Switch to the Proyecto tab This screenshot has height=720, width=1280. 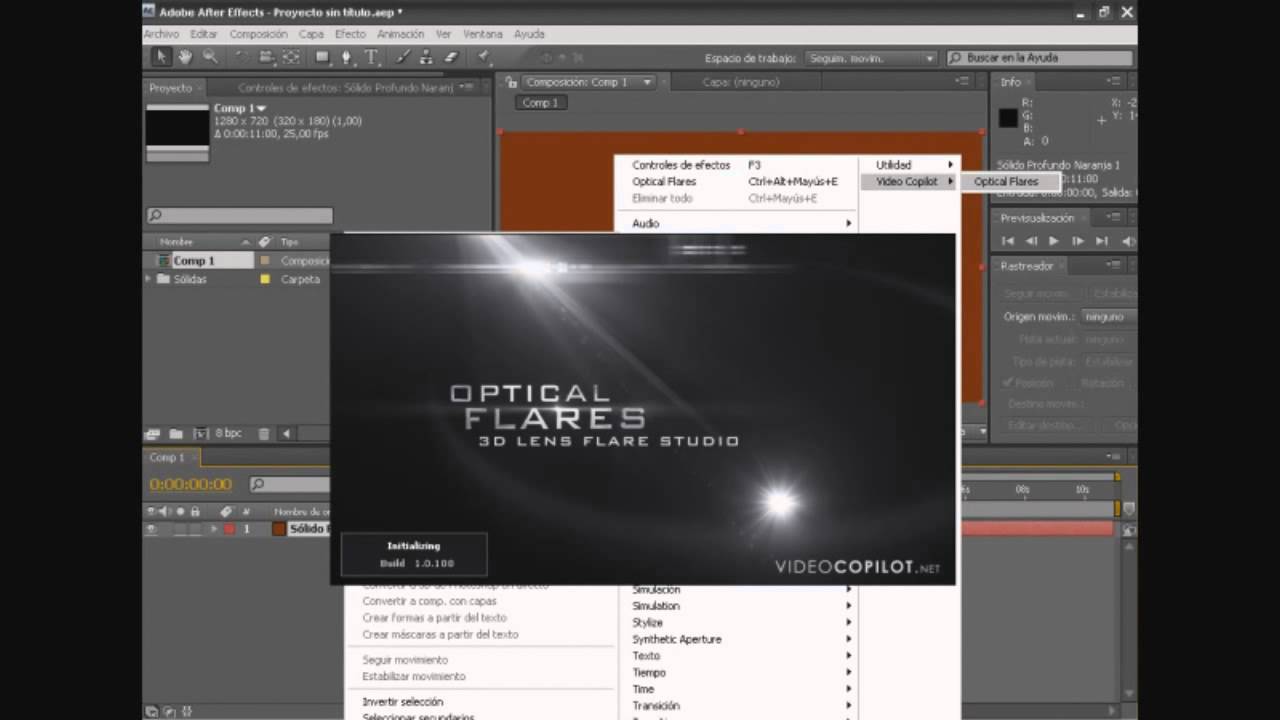tap(170, 88)
